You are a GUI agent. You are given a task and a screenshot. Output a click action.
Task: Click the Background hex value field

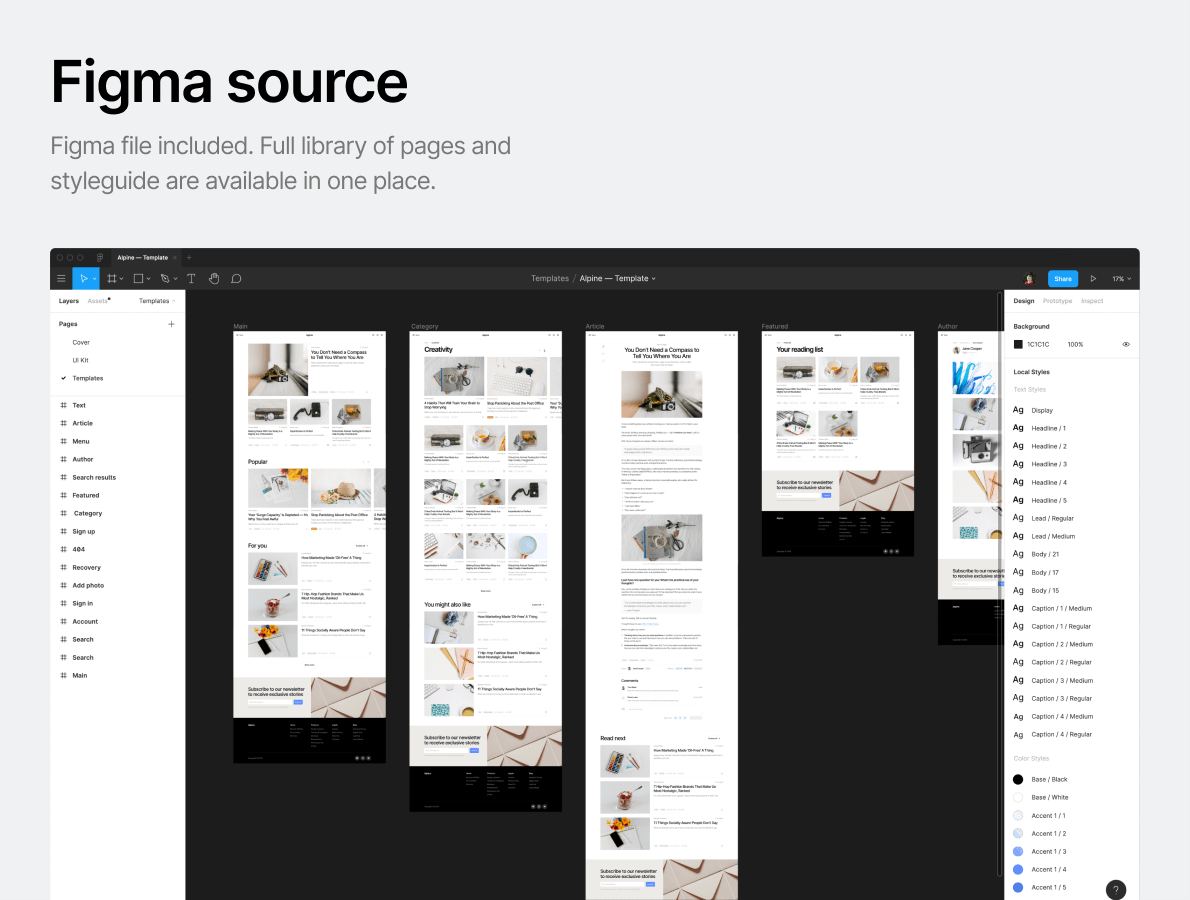click(x=1038, y=345)
